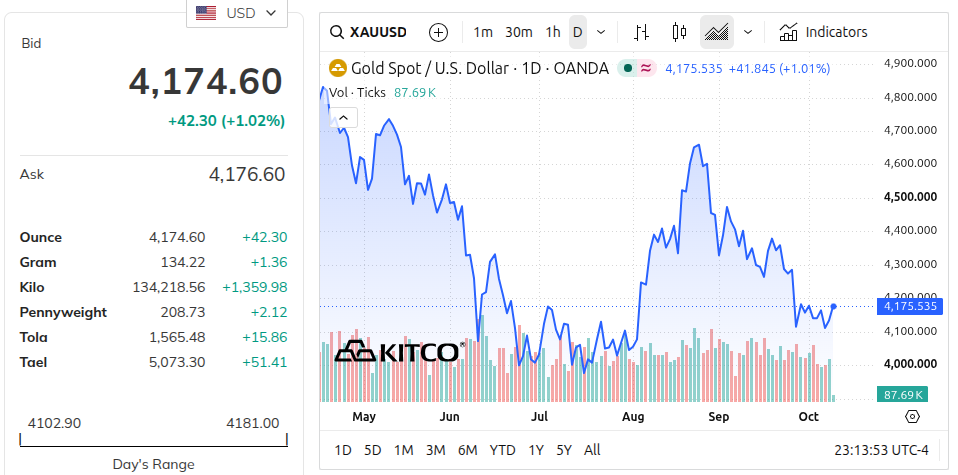This screenshot has width=958, height=475.
Task: Click the gold coin symbol logo
Action: click(338, 68)
